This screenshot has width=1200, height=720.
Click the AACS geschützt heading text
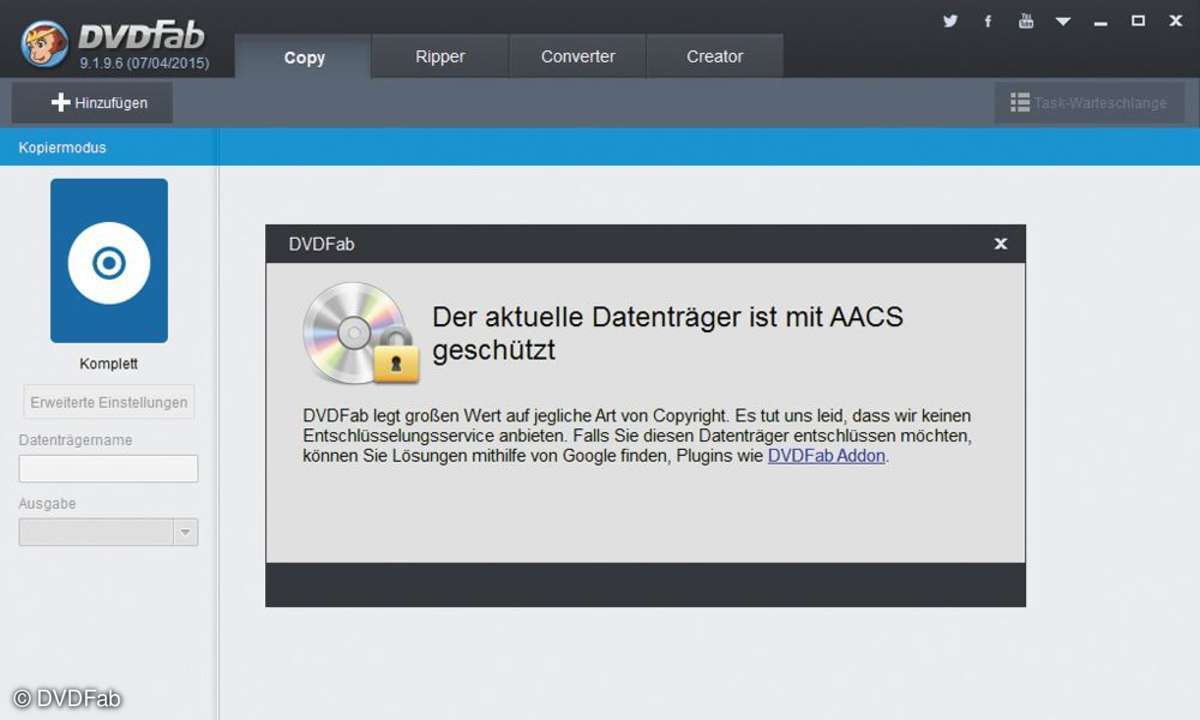667,334
